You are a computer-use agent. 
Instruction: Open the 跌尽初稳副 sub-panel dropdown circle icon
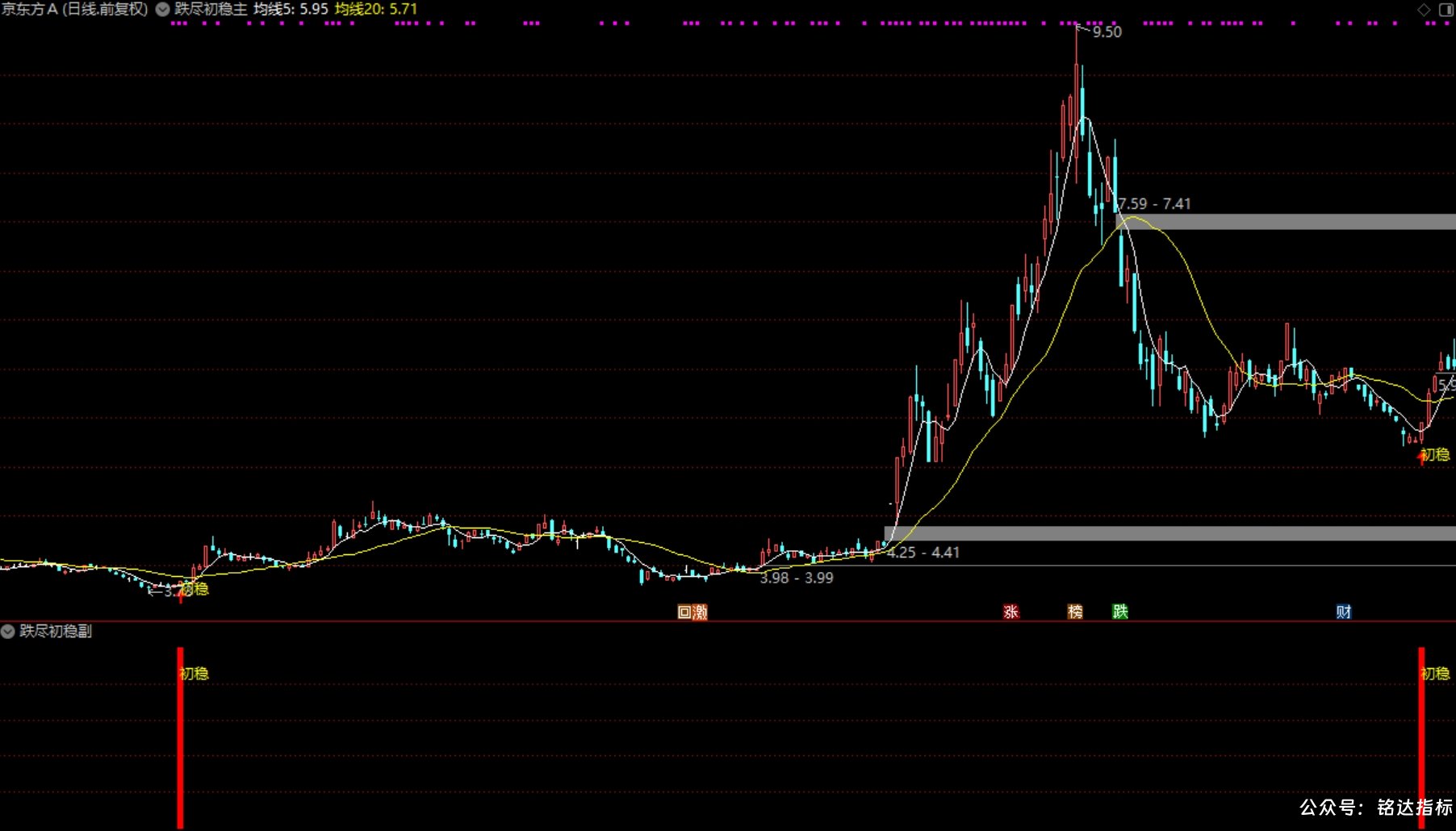[x=8, y=631]
